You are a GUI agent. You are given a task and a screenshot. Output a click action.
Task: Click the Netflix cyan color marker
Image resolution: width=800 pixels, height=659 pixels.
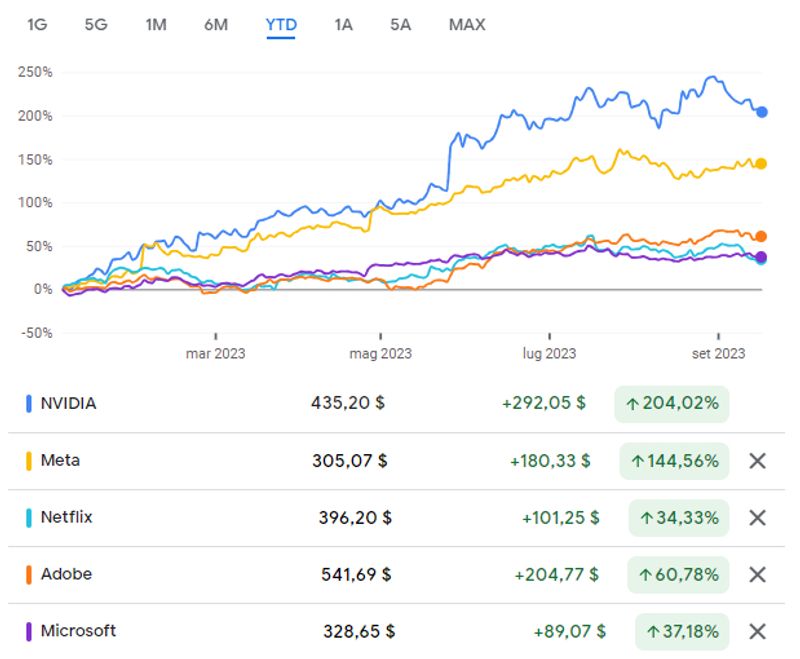click(30, 518)
